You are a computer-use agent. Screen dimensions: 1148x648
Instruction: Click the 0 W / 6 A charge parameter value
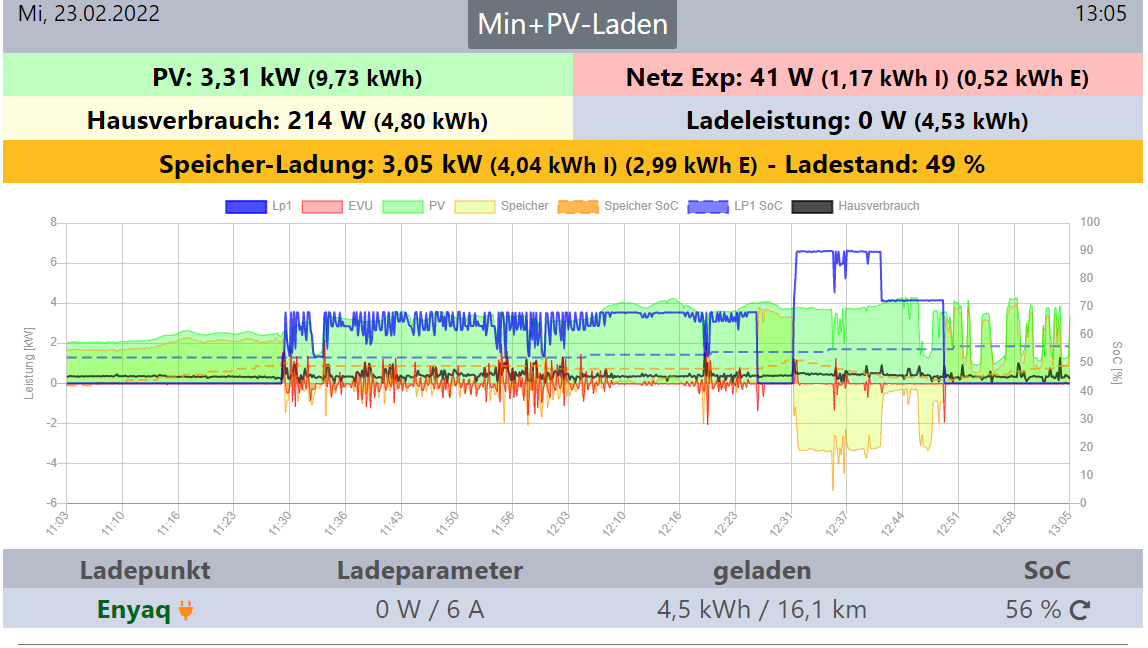[x=430, y=610]
